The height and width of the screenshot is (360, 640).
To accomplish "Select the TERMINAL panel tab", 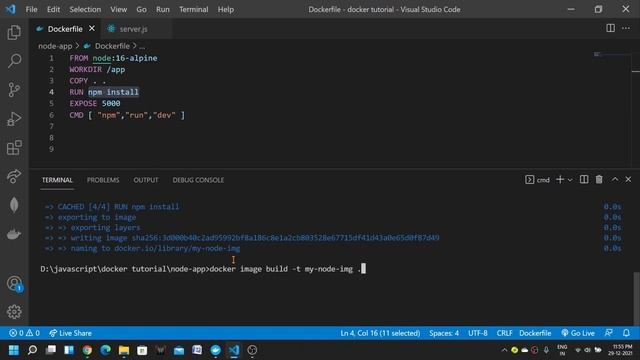I will pyautogui.click(x=57, y=180).
